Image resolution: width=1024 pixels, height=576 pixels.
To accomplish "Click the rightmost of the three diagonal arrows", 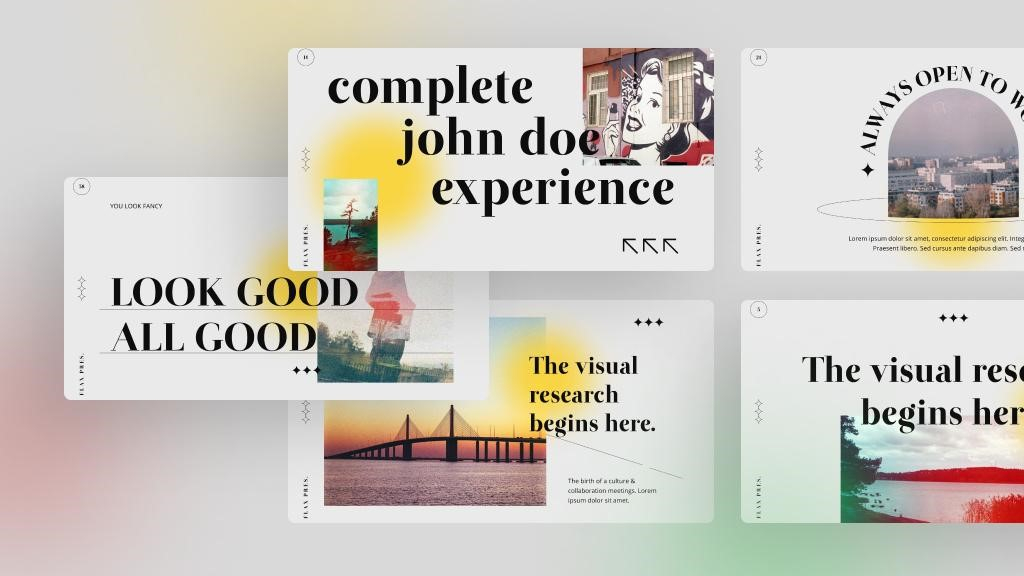I will (671, 246).
